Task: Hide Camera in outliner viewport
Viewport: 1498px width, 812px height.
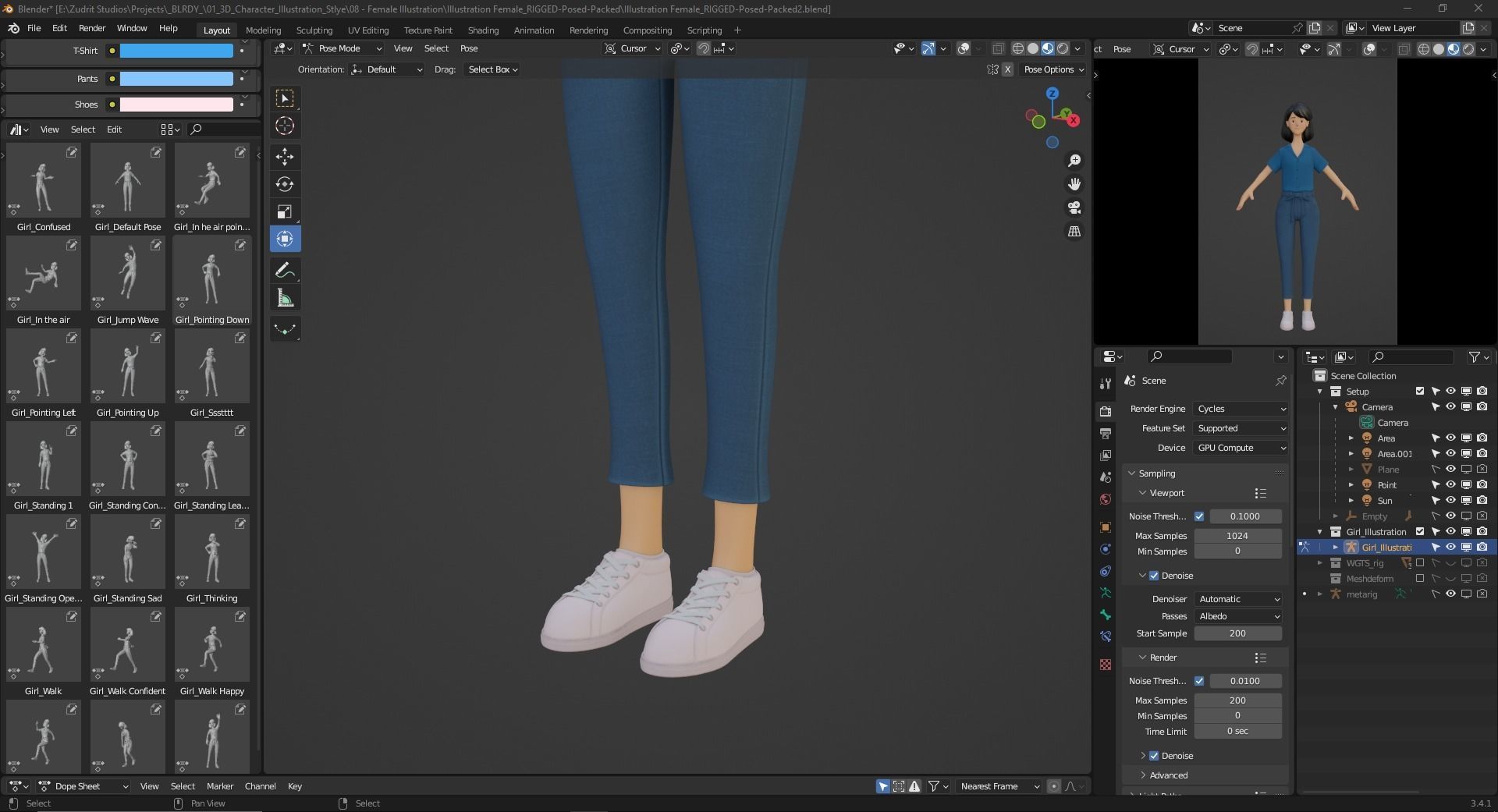Action: coord(1450,407)
